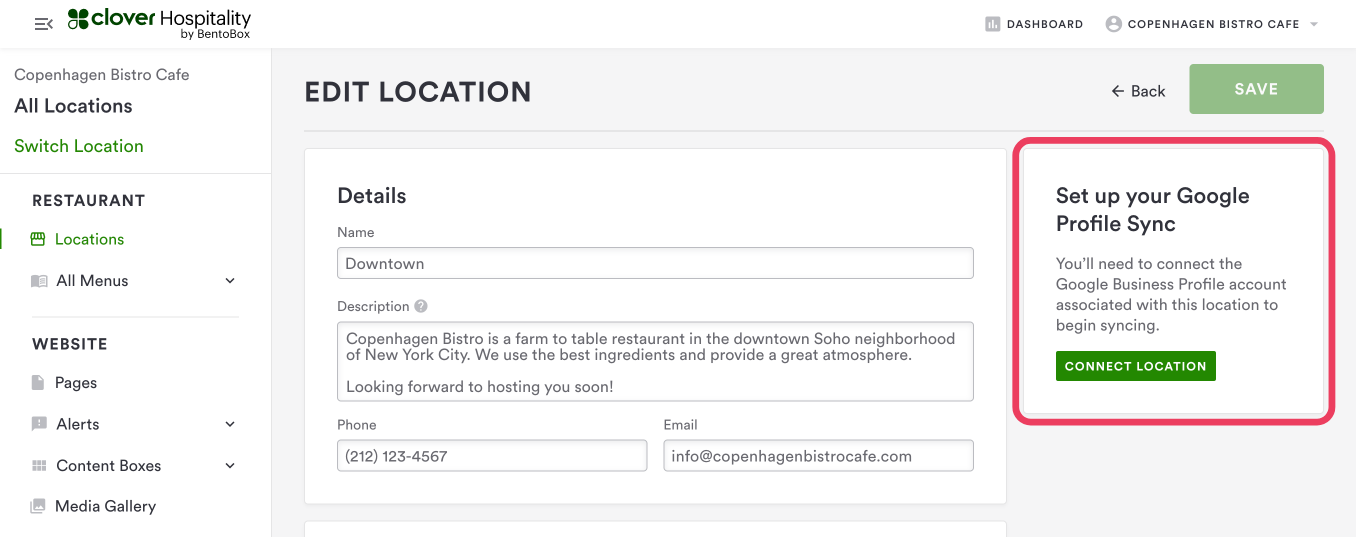The image size is (1356, 537).
Task: Click the account avatar icon
Action: 1113,24
